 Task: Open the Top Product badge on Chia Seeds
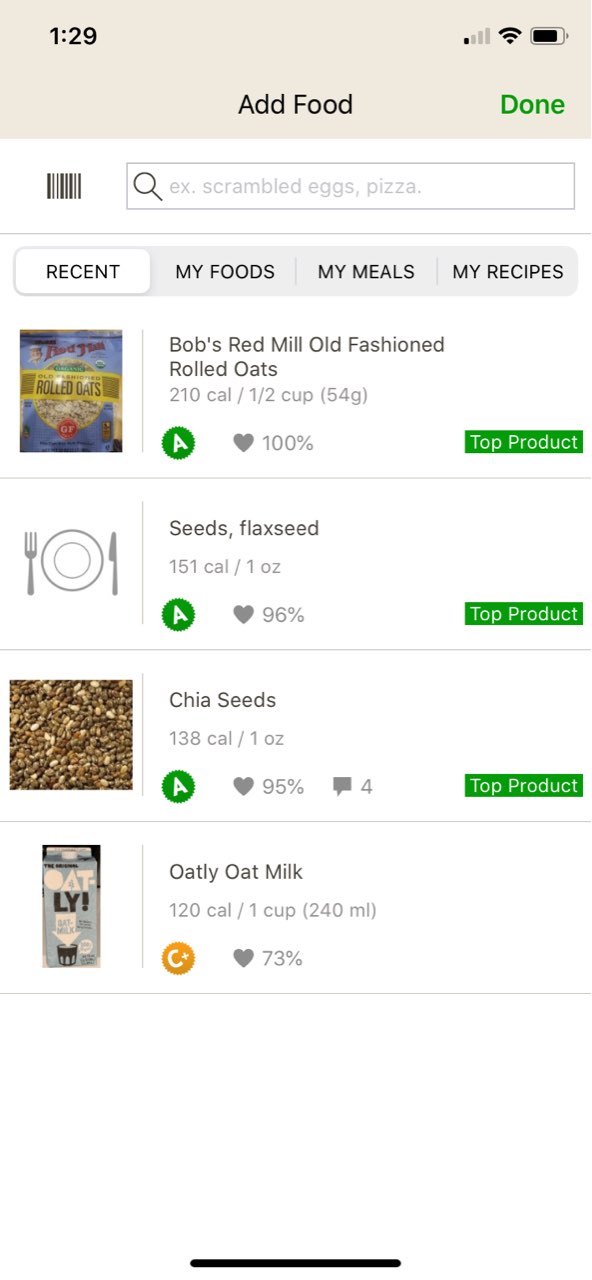tap(523, 785)
